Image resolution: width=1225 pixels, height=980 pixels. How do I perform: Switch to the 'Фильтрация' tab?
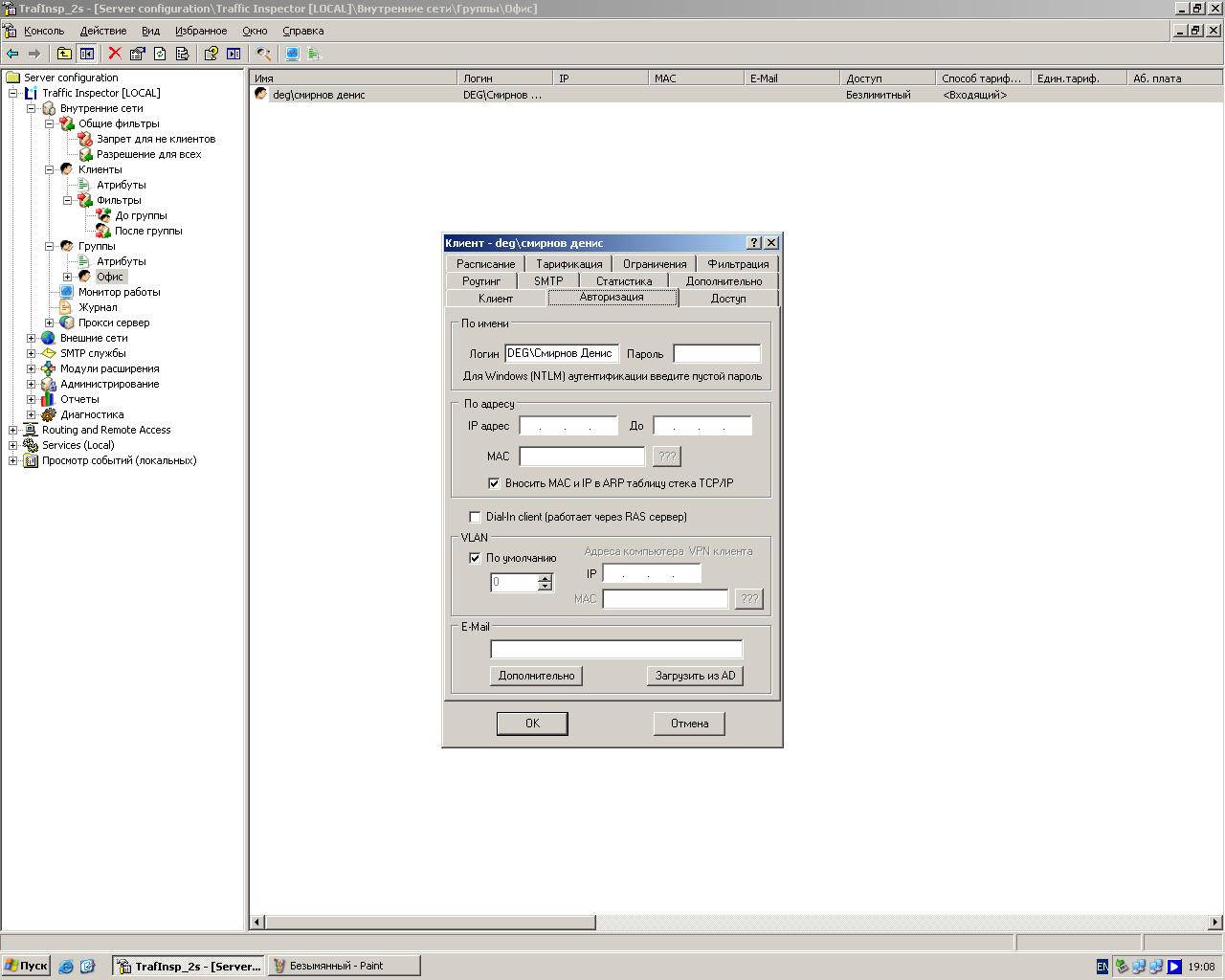[x=738, y=264]
